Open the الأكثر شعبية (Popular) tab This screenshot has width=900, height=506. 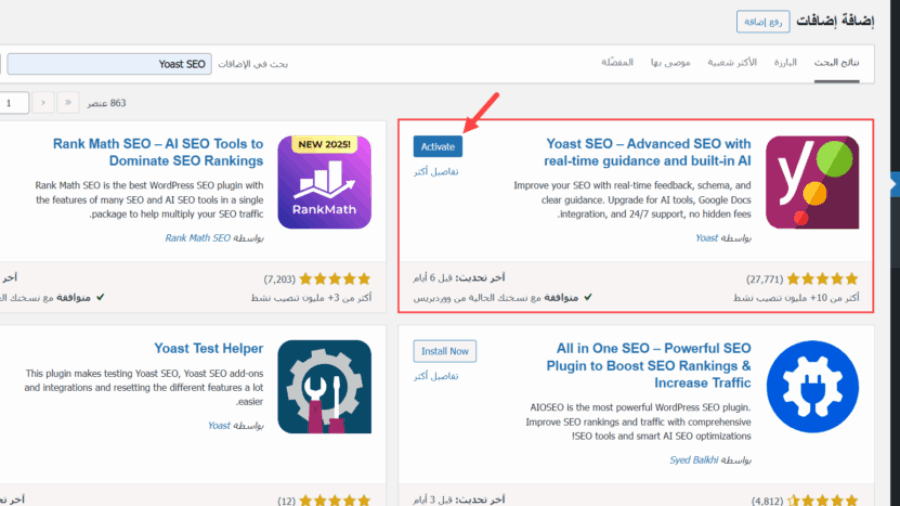pos(732,63)
